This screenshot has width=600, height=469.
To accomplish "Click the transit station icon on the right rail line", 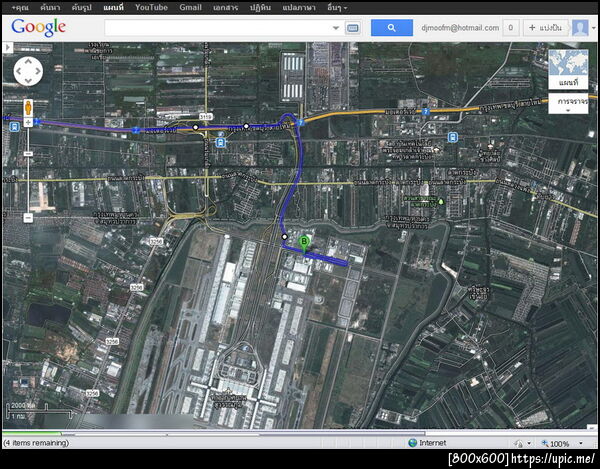I will 453,137.
